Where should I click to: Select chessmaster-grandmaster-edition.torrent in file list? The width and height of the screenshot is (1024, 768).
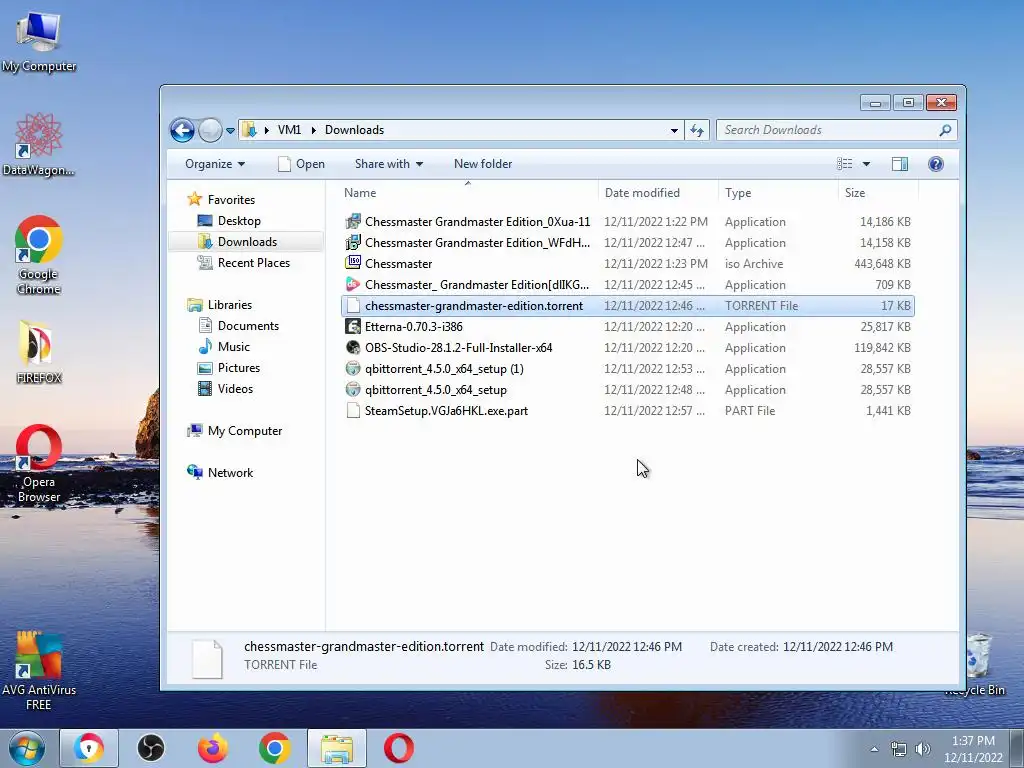[x=627, y=306]
